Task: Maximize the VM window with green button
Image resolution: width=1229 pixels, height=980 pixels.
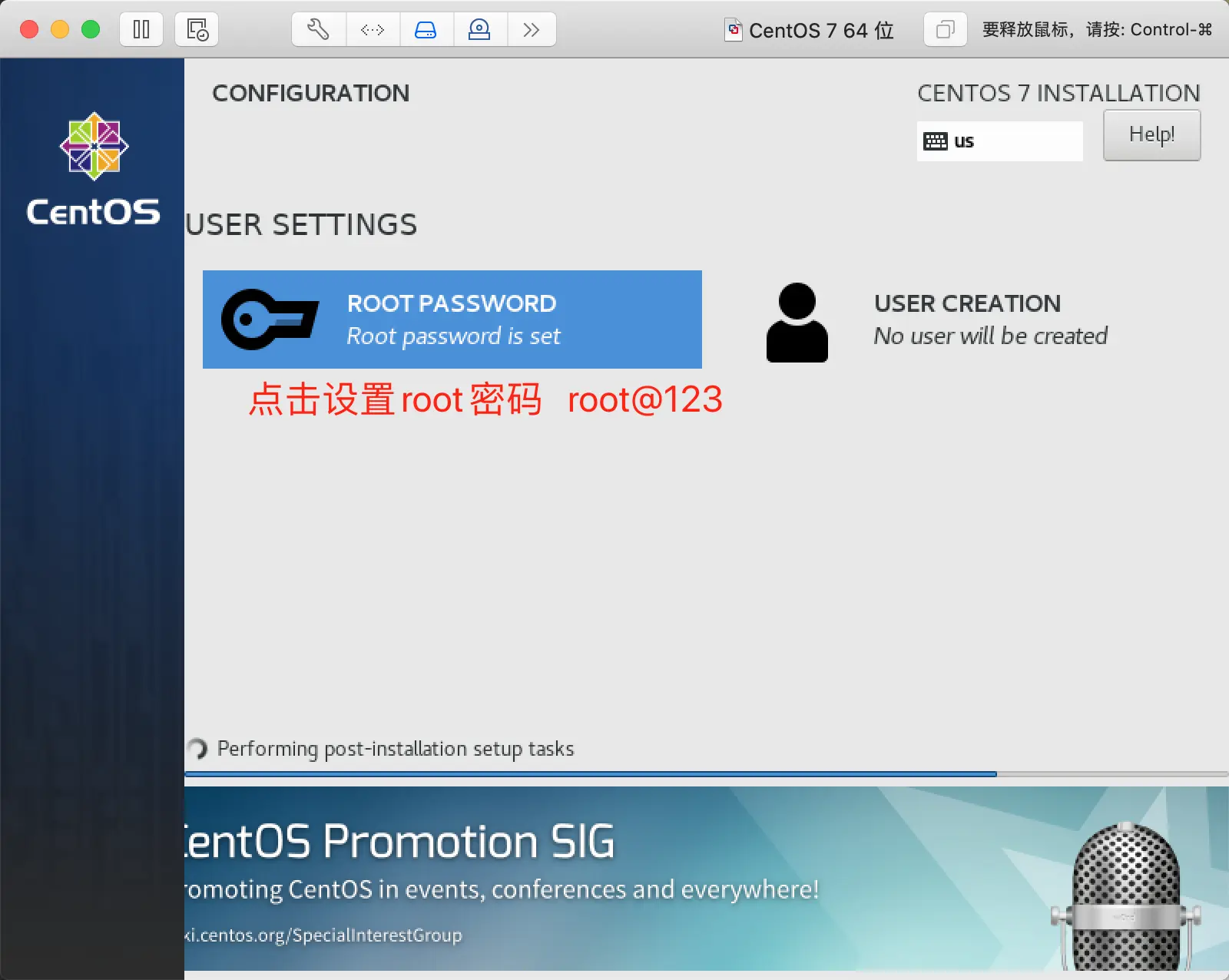Action: pos(91,29)
